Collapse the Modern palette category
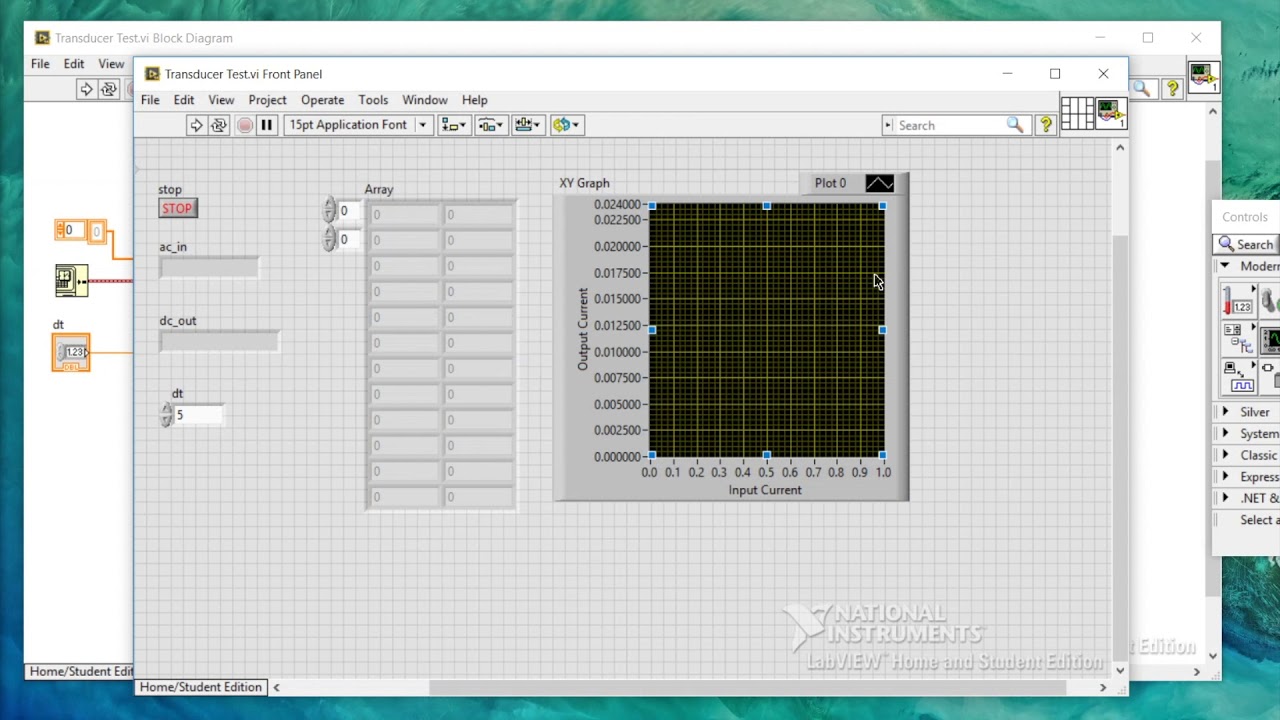Image resolution: width=1280 pixels, height=720 pixels. click(x=1225, y=266)
